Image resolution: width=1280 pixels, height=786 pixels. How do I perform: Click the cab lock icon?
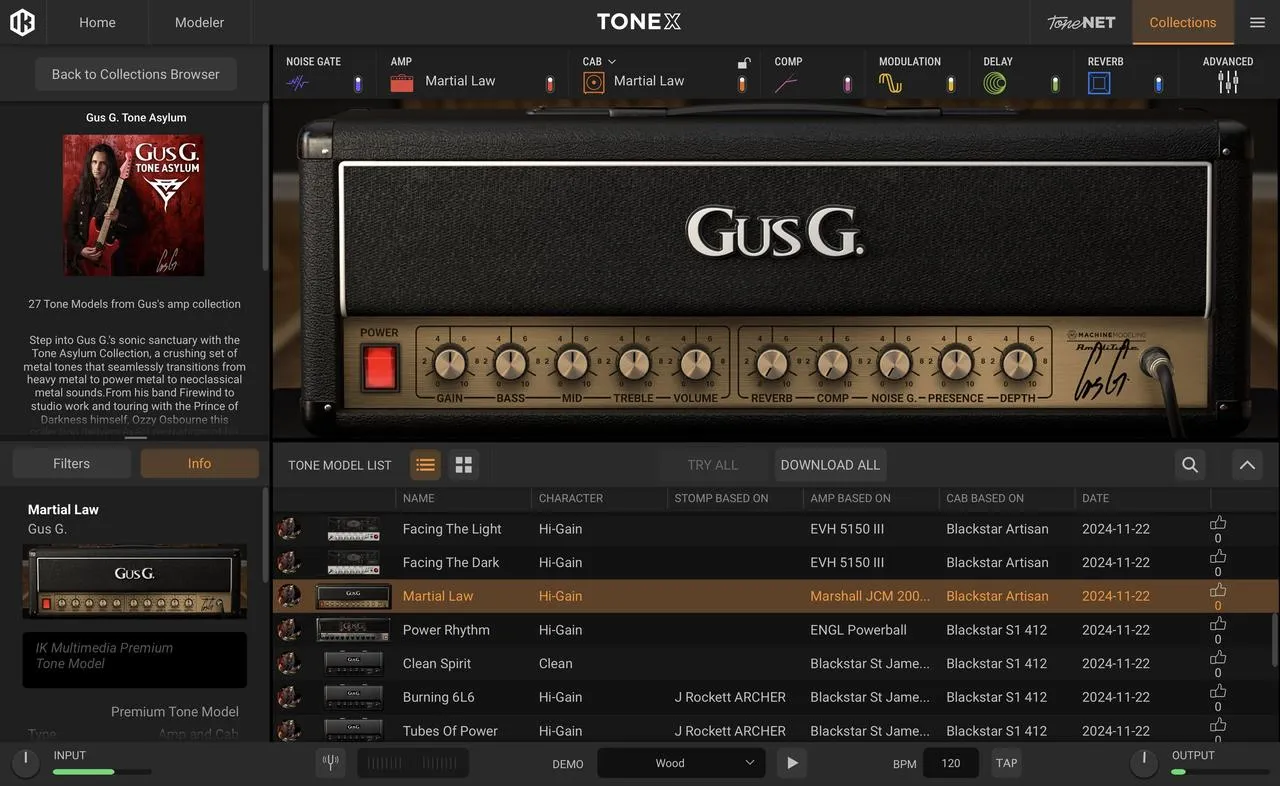(743, 63)
